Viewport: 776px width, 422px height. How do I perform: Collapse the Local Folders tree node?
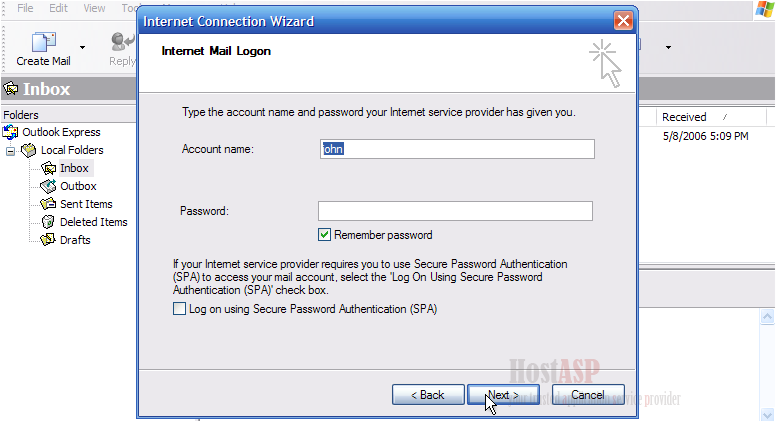[x=10, y=151]
